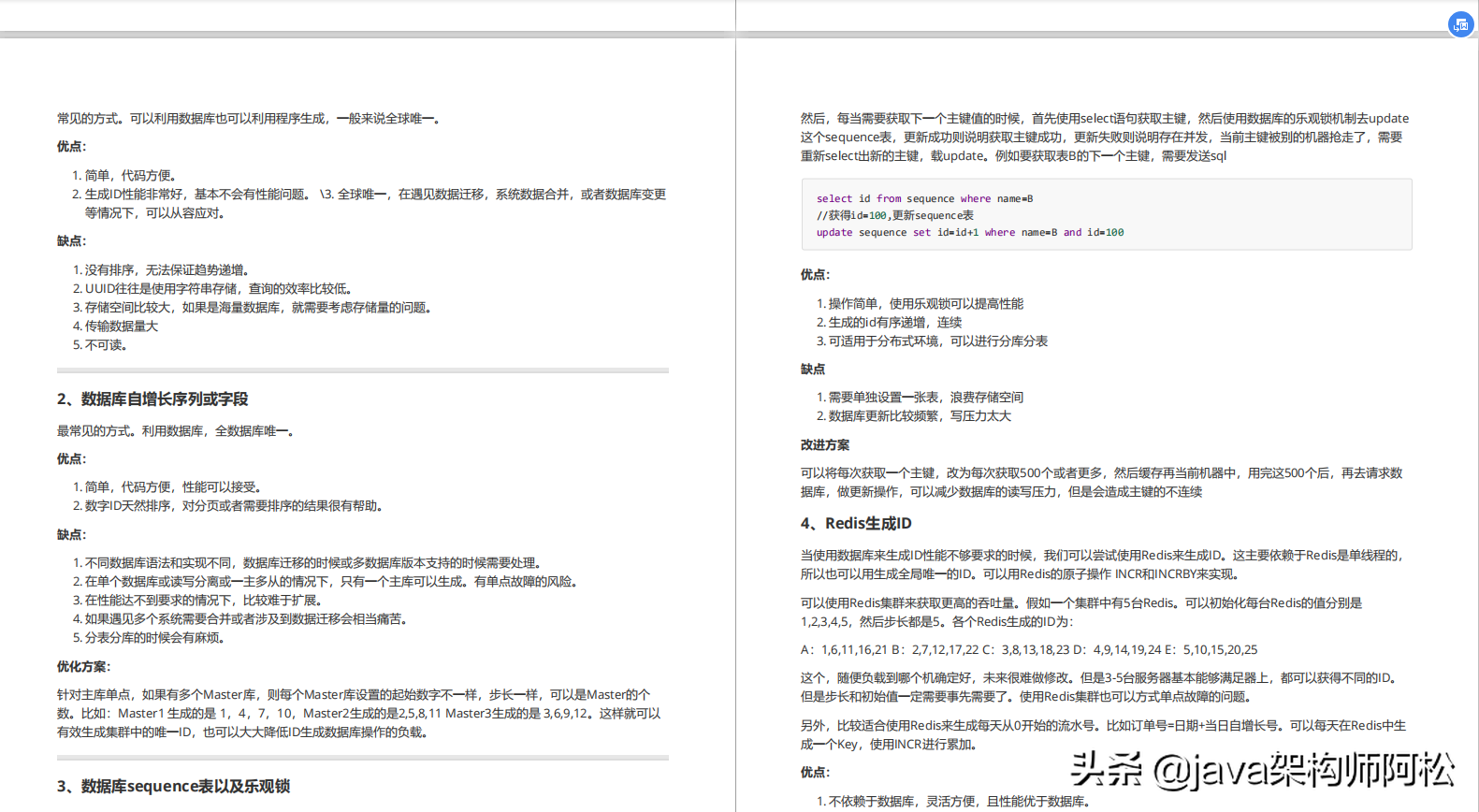Image resolution: width=1479 pixels, height=812 pixels.
Task: Click list item '数字ID天然排序'
Action: (229, 505)
